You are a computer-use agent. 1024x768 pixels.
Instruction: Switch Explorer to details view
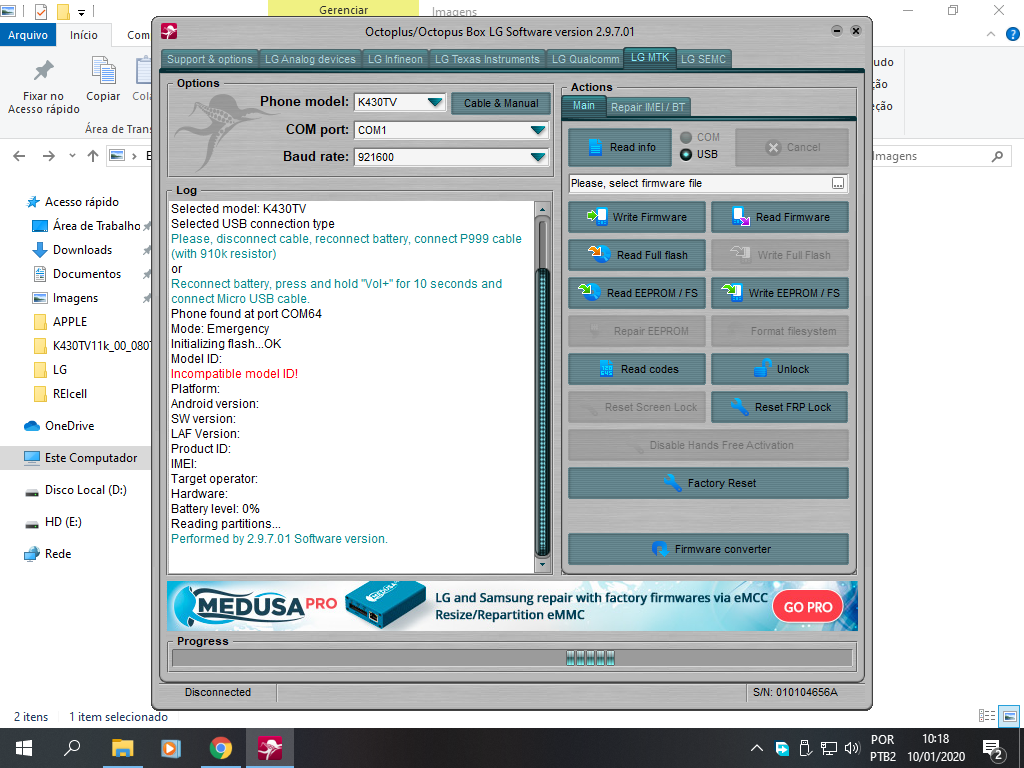pyautogui.click(x=987, y=716)
